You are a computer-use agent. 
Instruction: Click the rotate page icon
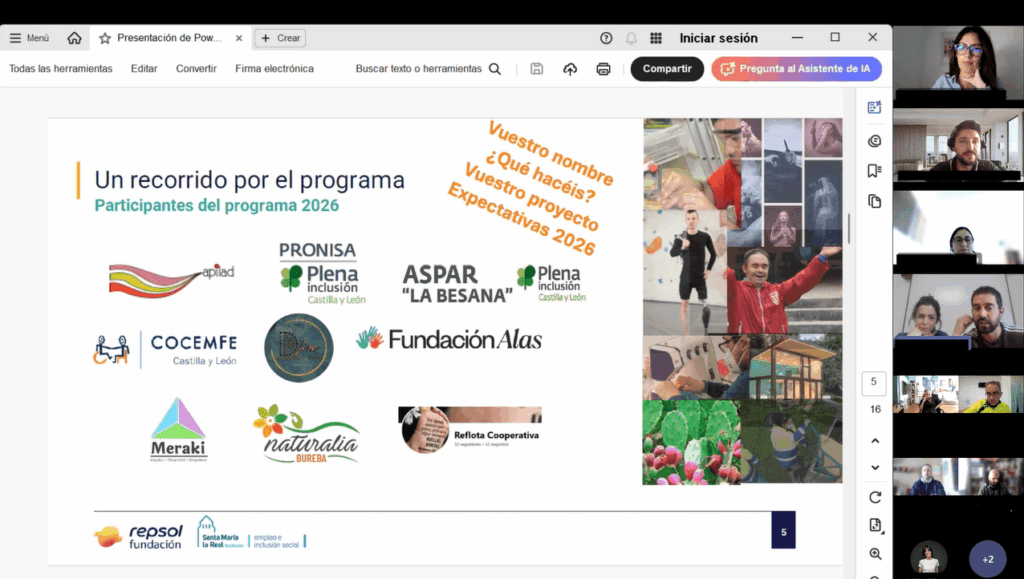pos(875,497)
